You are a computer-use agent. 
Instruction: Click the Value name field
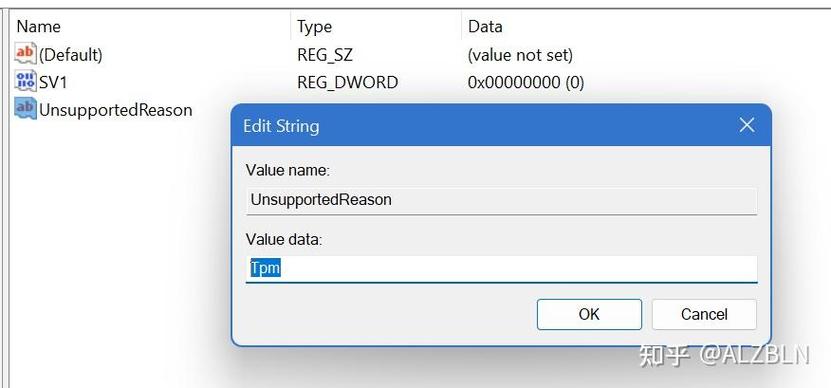coord(501,201)
